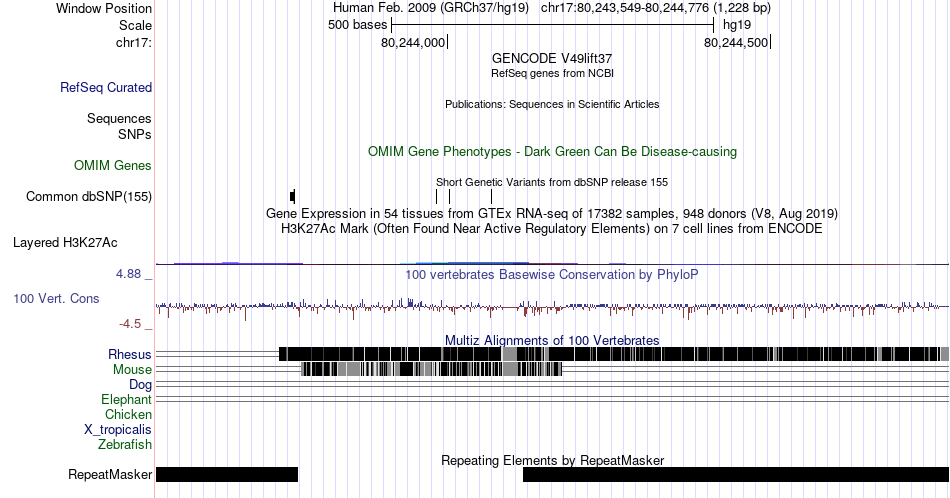Click the chr17: ruler label

pyautogui.click(x=133, y=43)
